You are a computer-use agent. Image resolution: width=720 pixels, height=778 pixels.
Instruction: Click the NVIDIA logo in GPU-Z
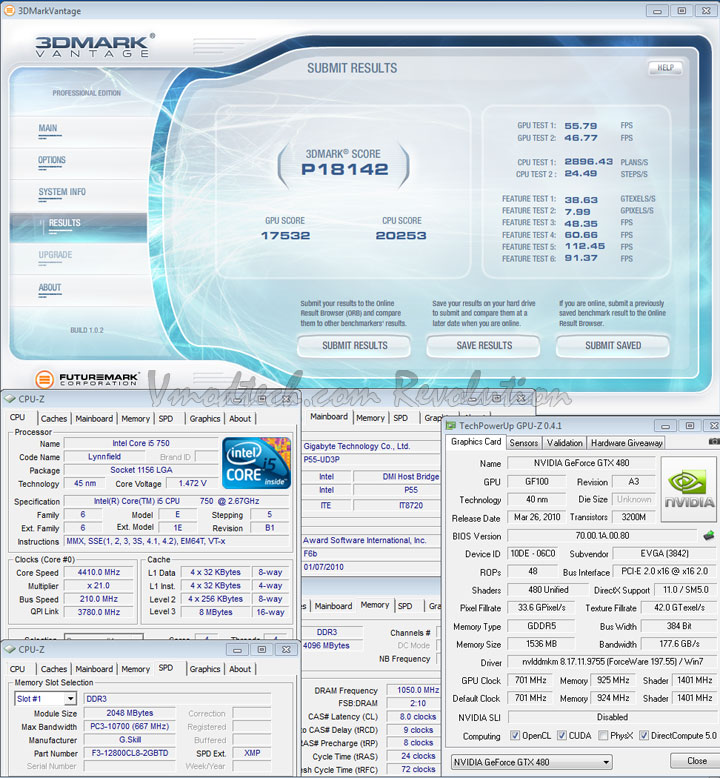pyautogui.click(x=689, y=489)
